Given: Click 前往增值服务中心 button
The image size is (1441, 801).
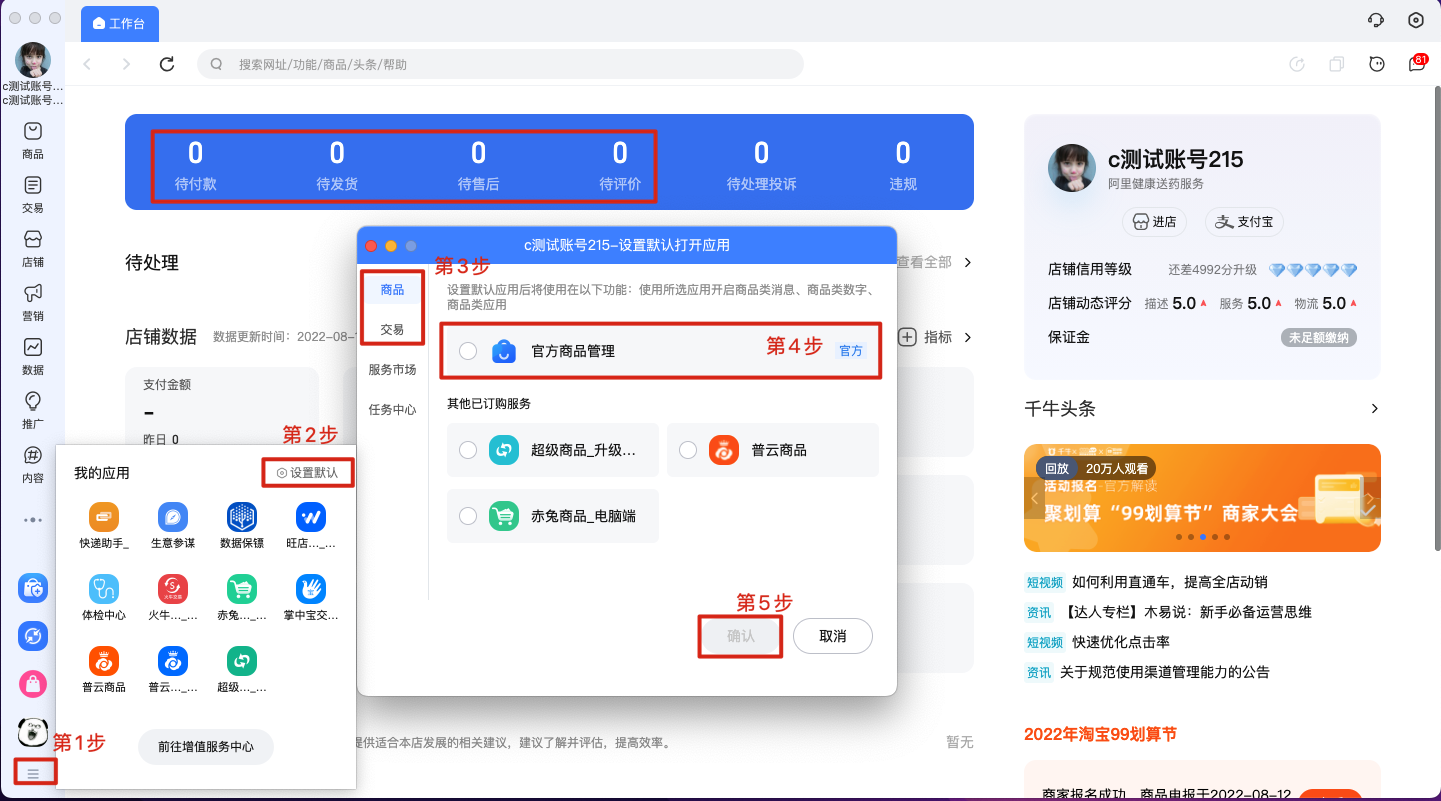Looking at the screenshot, I should (x=206, y=746).
